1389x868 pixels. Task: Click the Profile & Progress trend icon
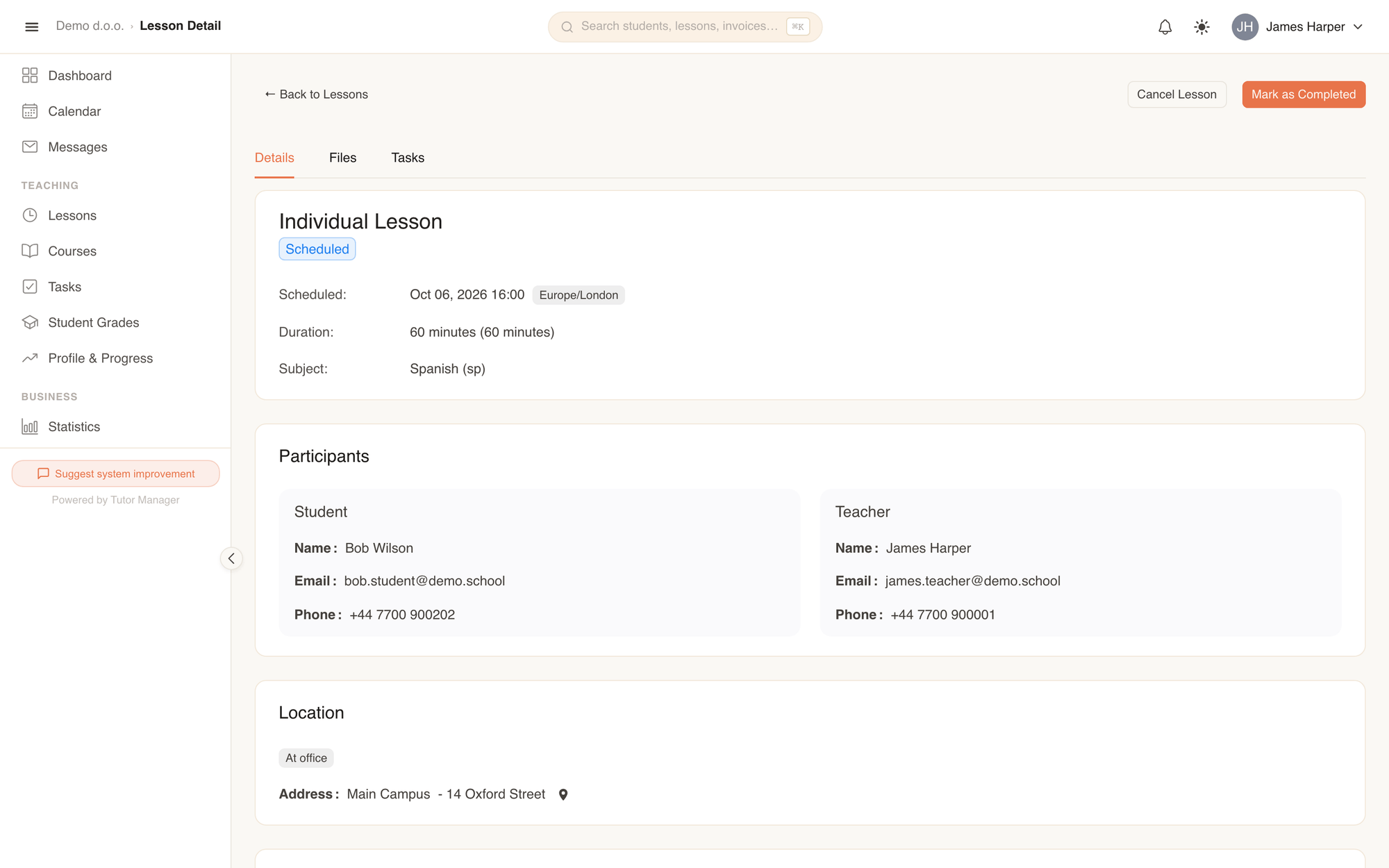[30, 358]
